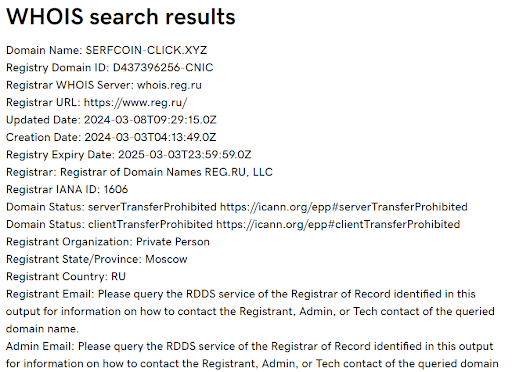Viewport: 512px width, 372px height.
Task: Open the https://www.reg.ru/ registrar URL
Action: (x=135, y=102)
